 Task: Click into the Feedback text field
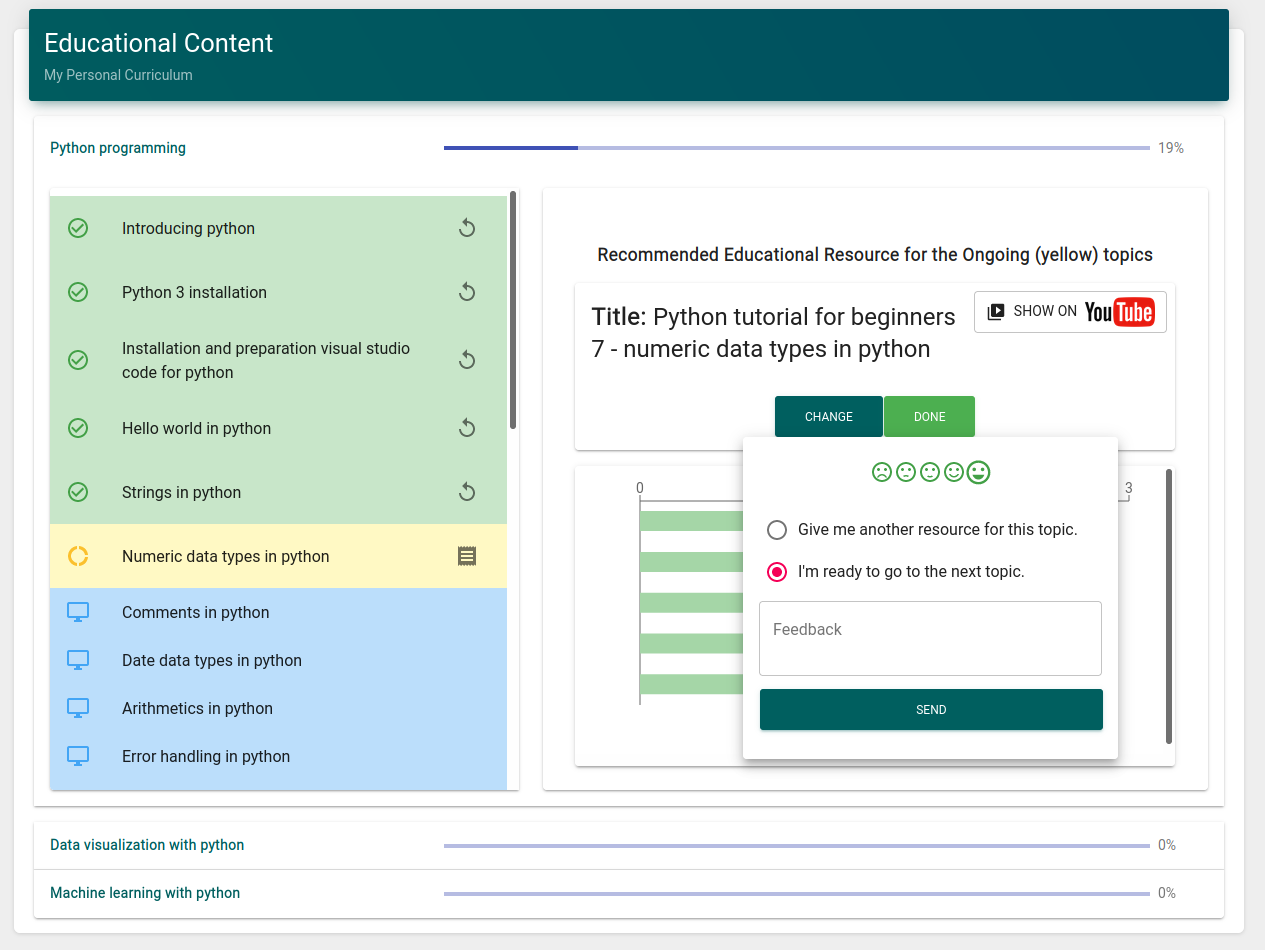pos(931,638)
